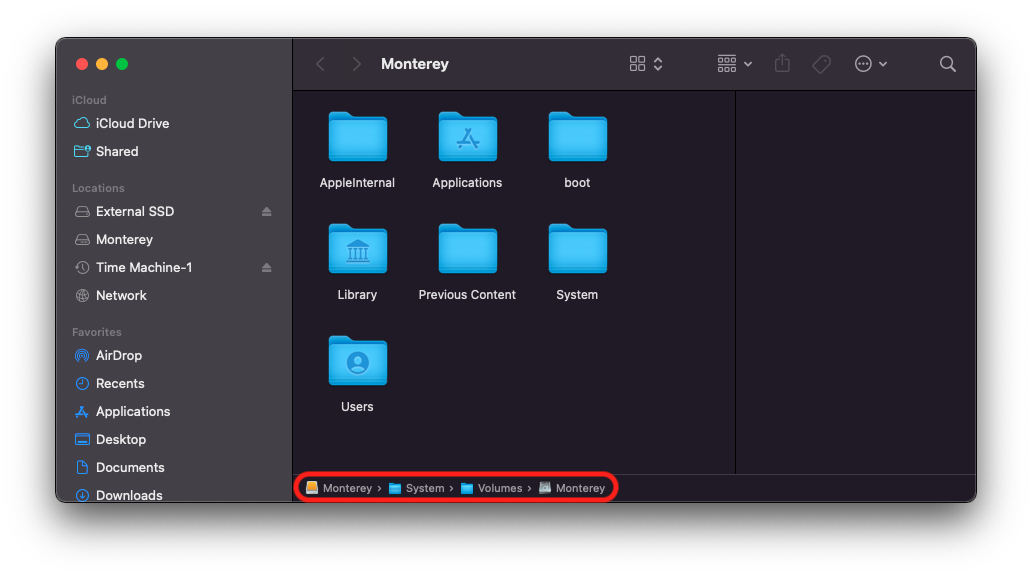This screenshot has height=576, width=1032.
Task: Minimize the window with yellow button
Action: point(102,64)
